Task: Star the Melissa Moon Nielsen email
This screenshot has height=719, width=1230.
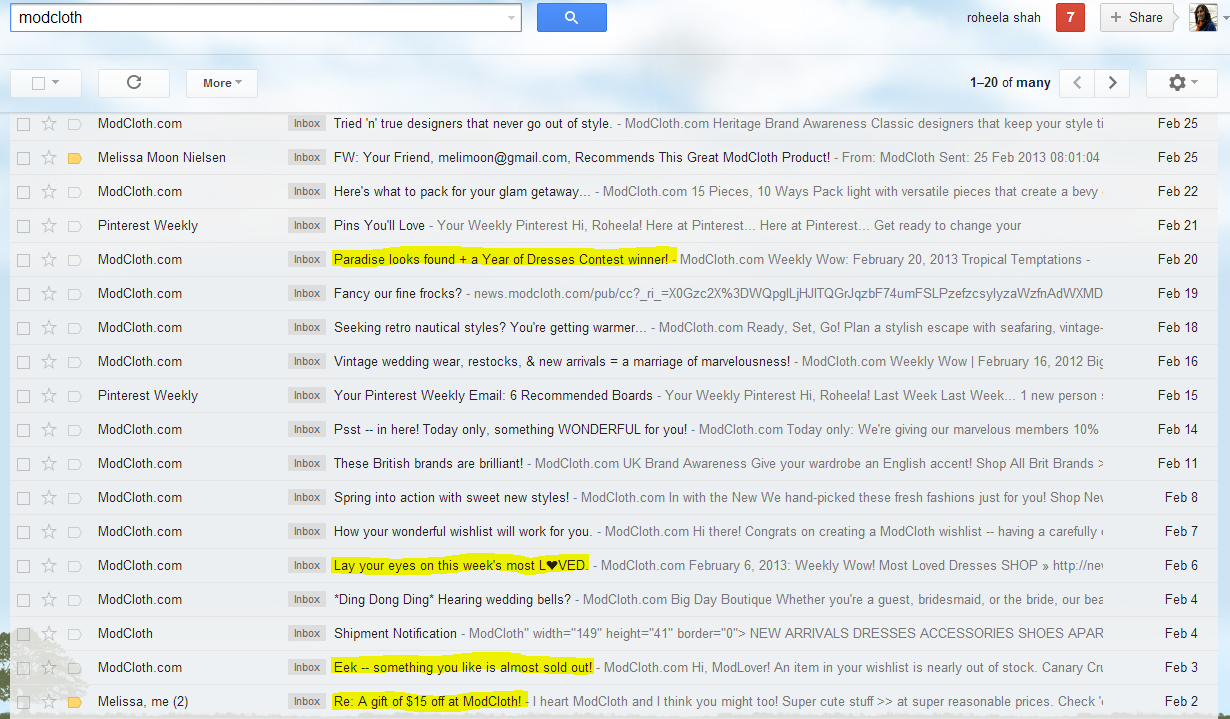Action: pos(48,157)
